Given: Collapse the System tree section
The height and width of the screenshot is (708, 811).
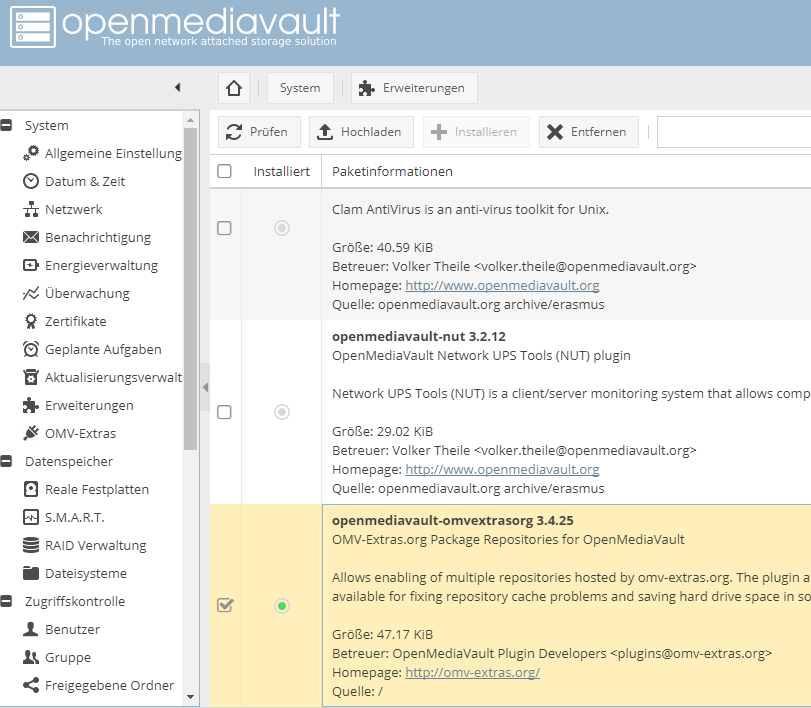Looking at the screenshot, I should (6, 125).
